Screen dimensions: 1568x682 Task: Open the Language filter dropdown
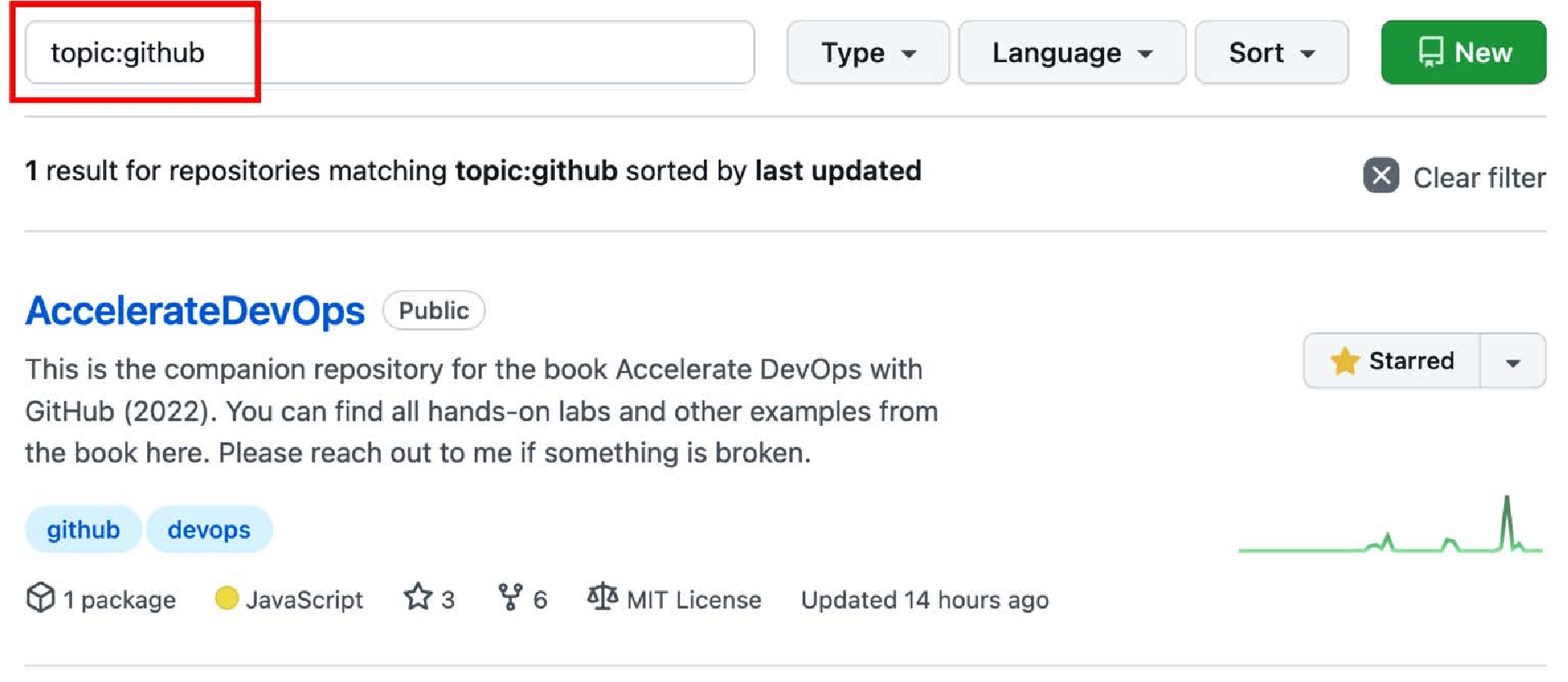point(1071,52)
